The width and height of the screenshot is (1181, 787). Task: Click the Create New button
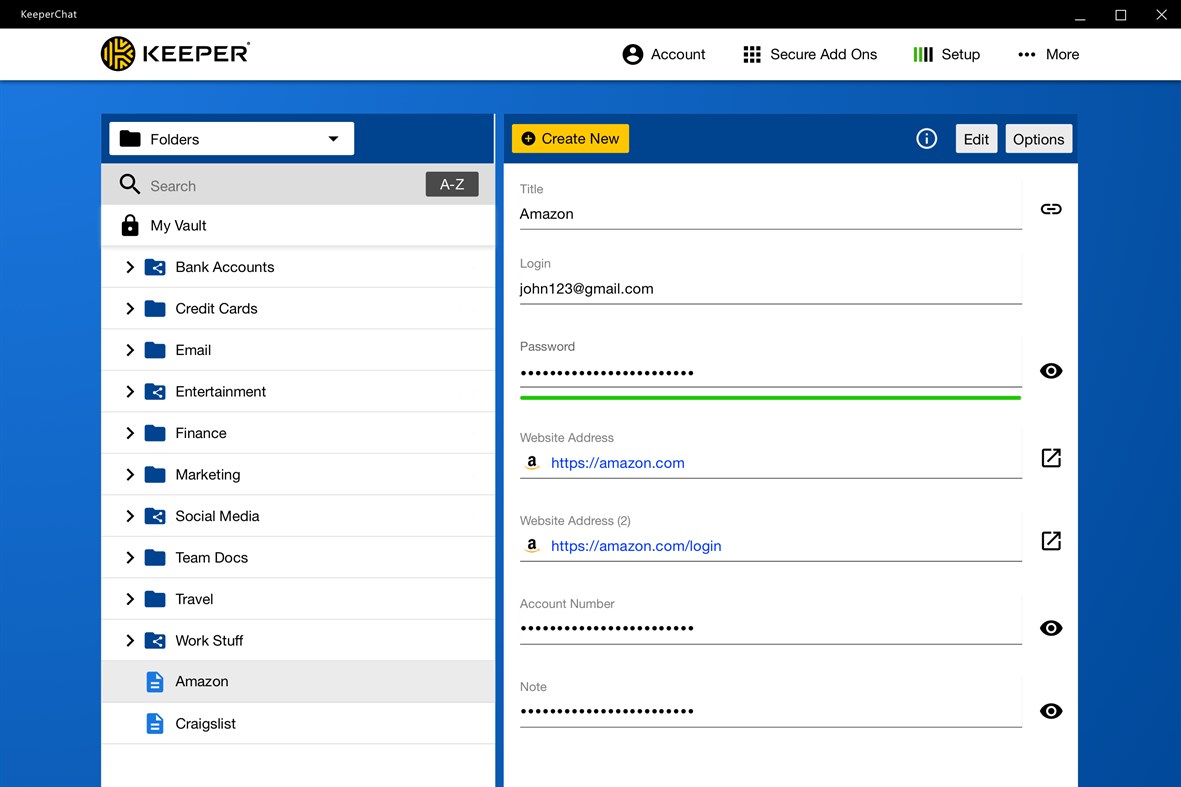pyautogui.click(x=570, y=138)
